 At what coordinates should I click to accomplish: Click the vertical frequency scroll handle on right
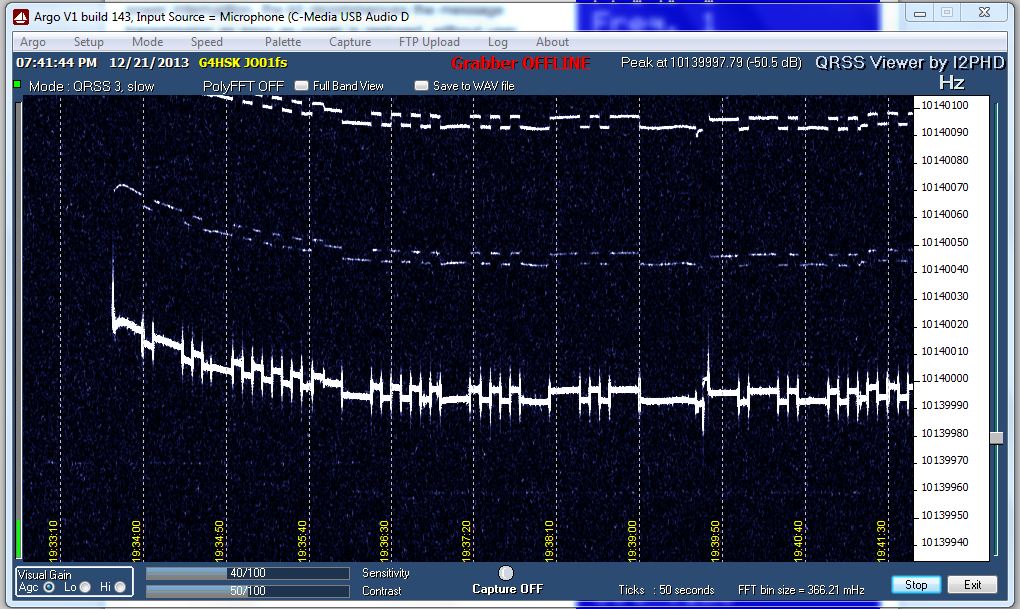click(996, 438)
